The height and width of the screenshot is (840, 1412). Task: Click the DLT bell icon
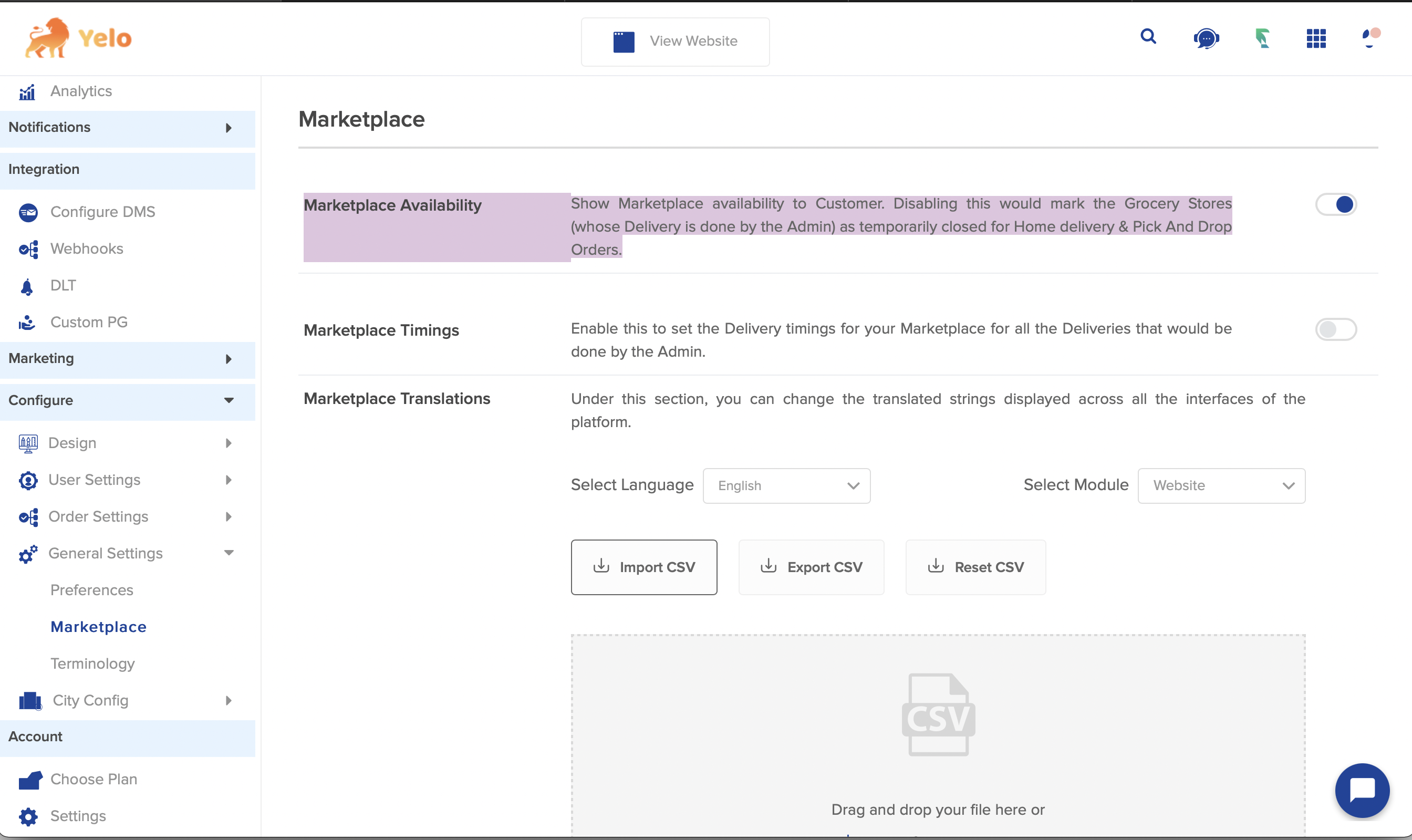point(27,286)
